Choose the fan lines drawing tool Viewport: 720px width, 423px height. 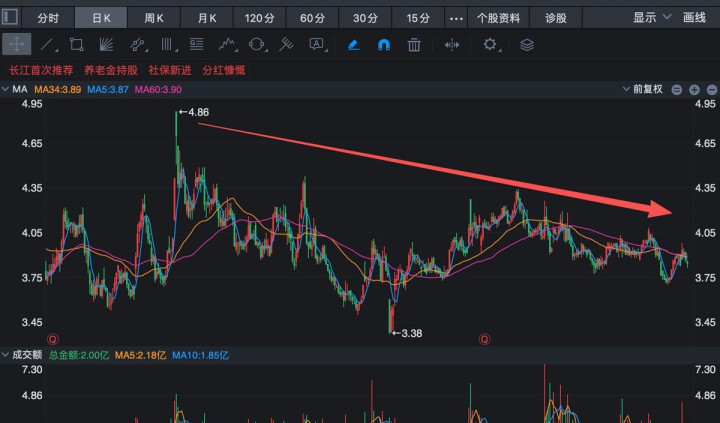(x=107, y=44)
